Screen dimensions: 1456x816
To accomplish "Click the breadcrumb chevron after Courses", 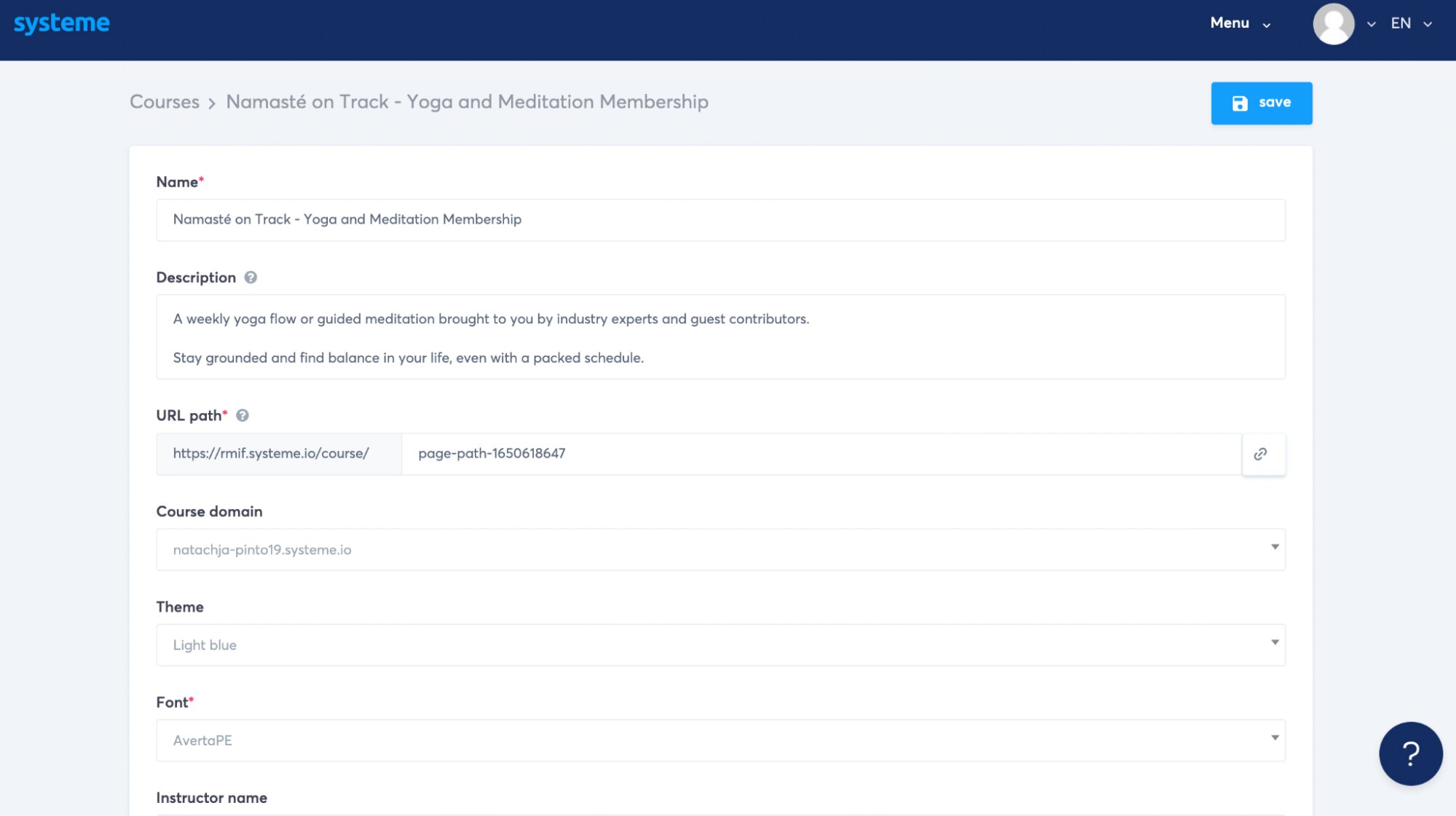I will pos(212,103).
